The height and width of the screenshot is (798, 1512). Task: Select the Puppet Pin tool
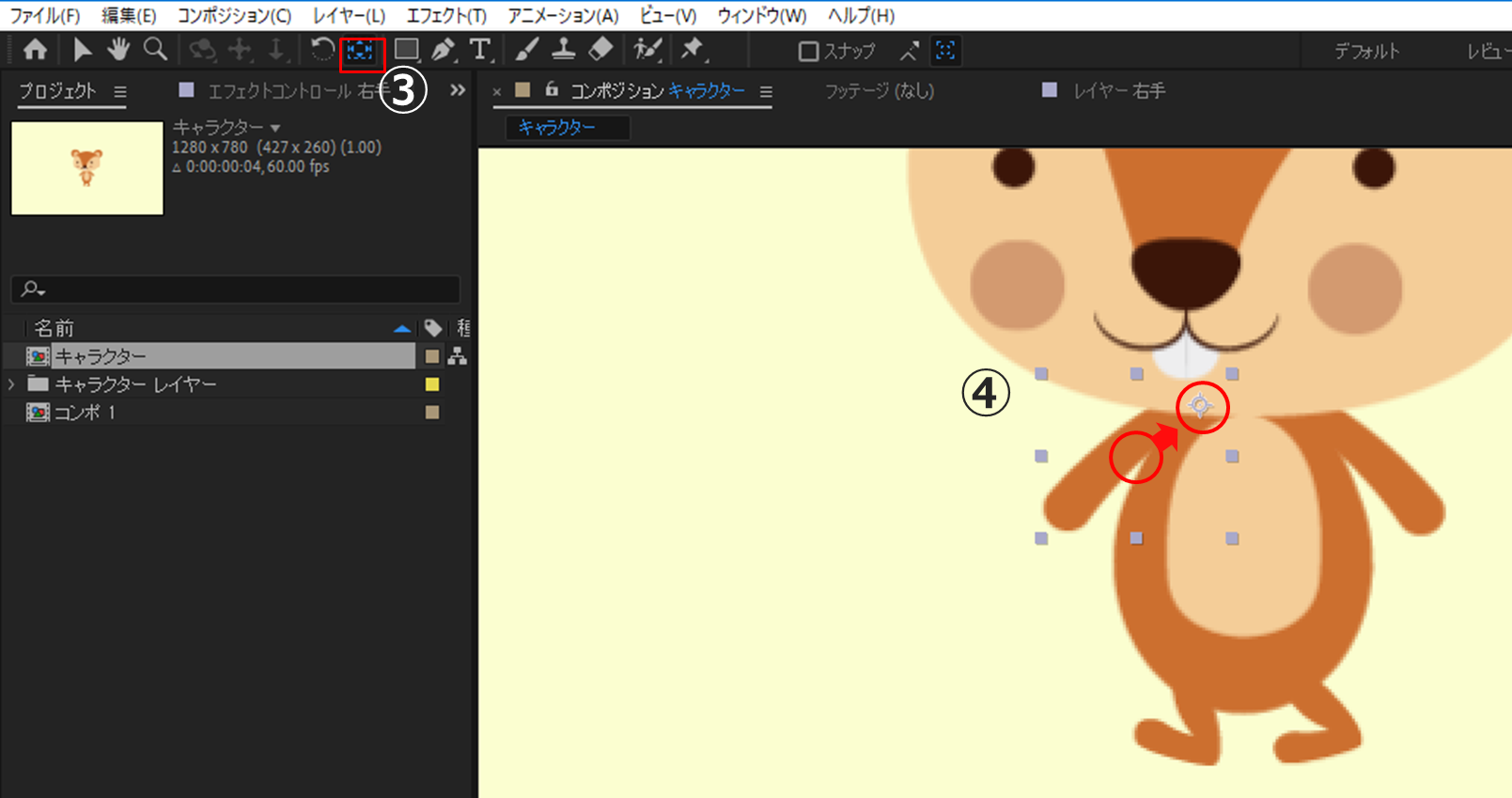pos(693,50)
